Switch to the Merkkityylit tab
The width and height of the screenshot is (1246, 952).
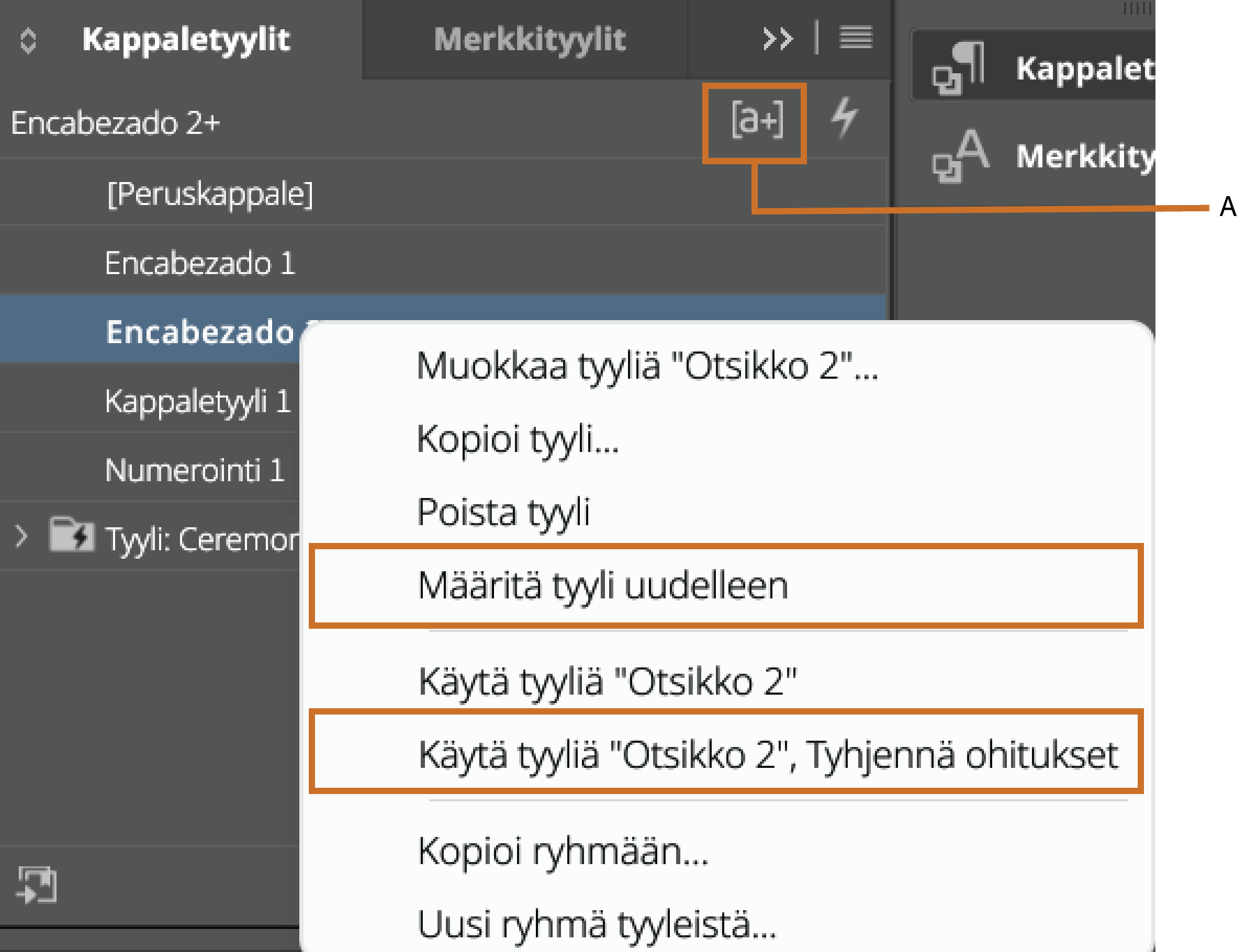pyautogui.click(x=530, y=38)
